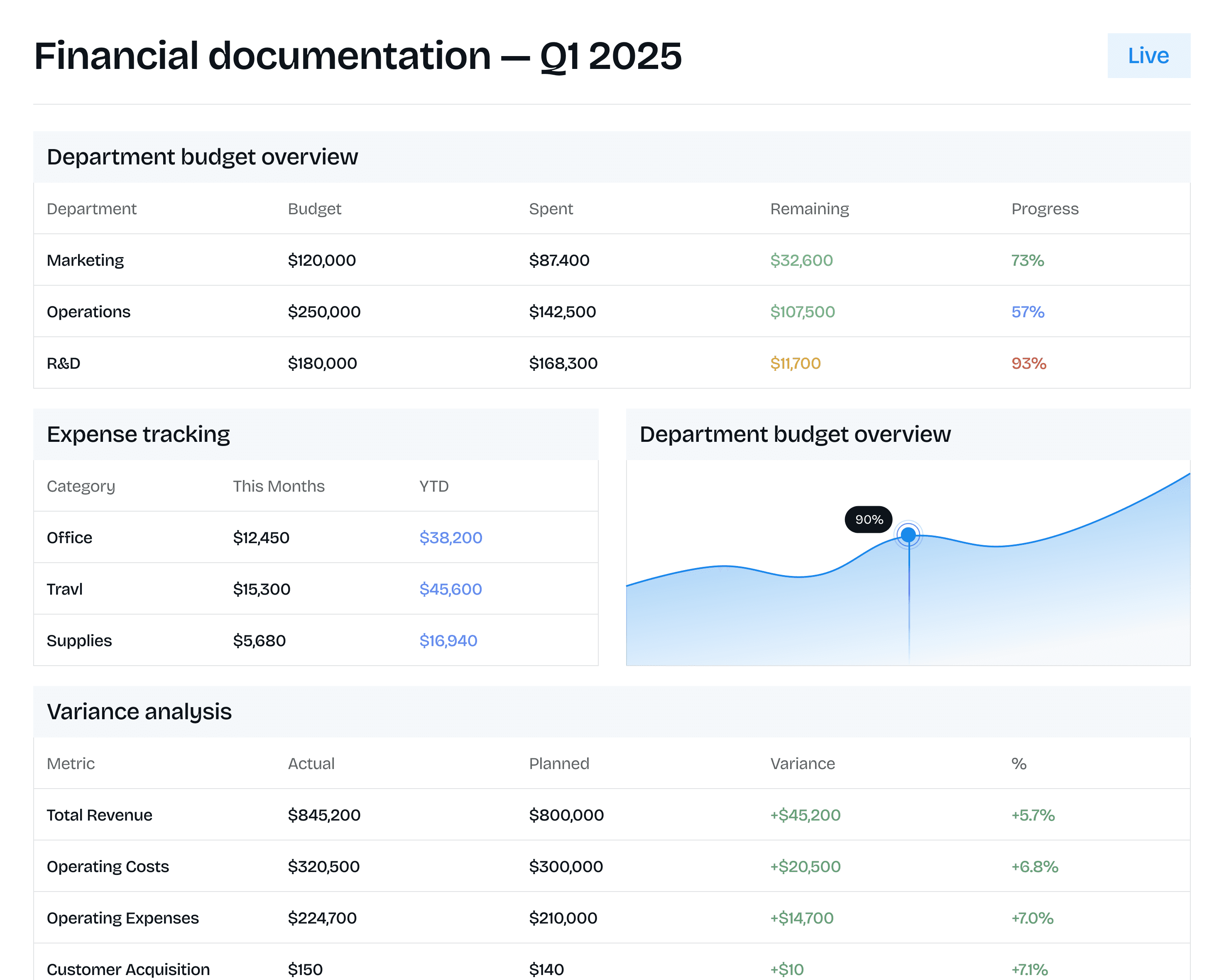Select the Marketing department row

point(85,260)
